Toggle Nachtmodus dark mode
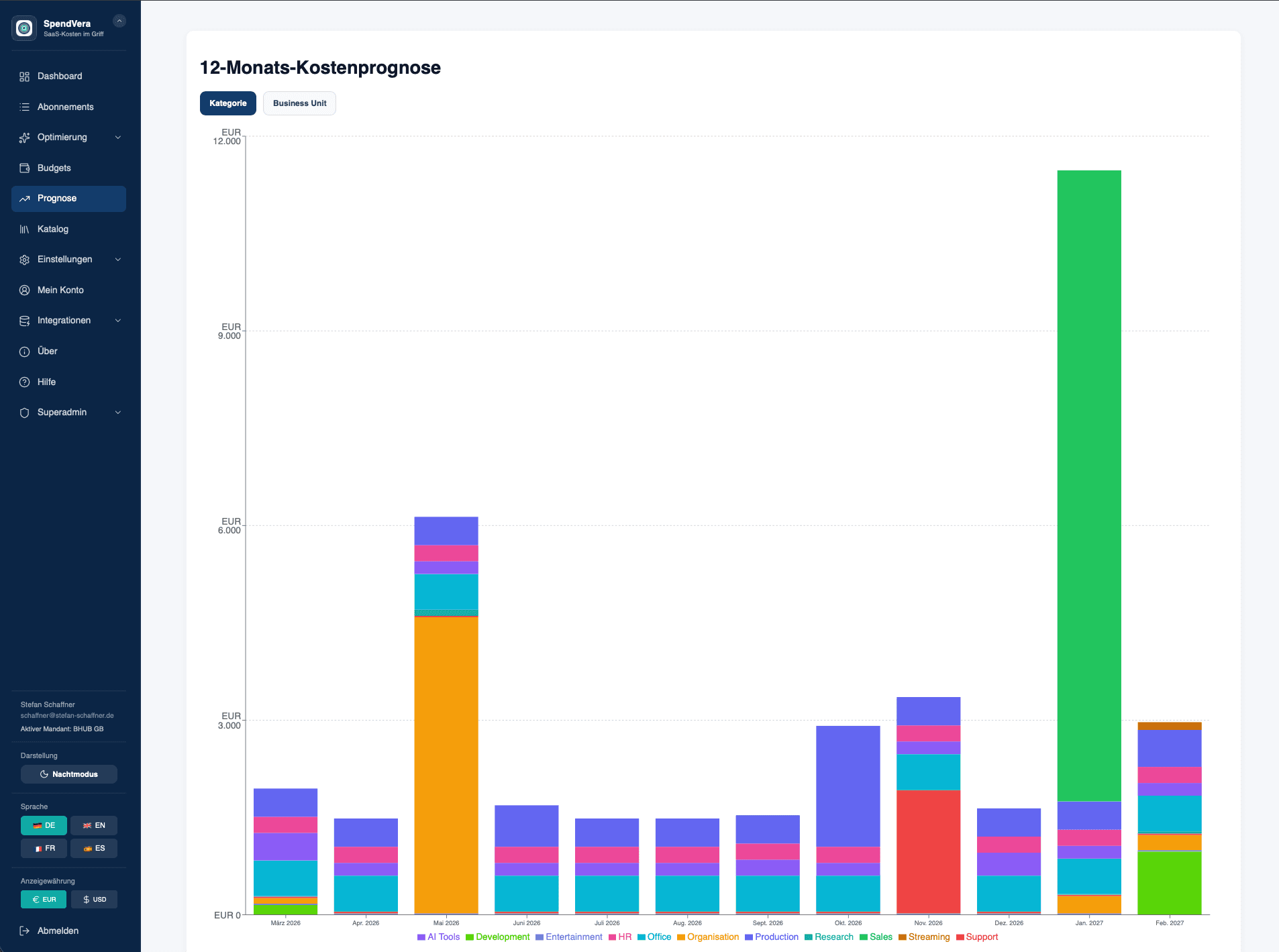The height and width of the screenshot is (952, 1279). click(69, 774)
